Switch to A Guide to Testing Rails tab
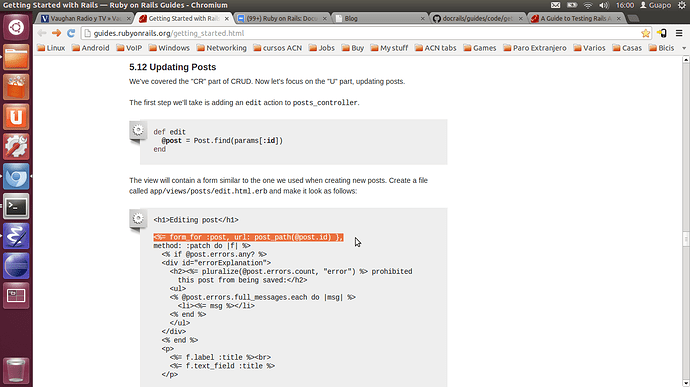 coord(576,18)
